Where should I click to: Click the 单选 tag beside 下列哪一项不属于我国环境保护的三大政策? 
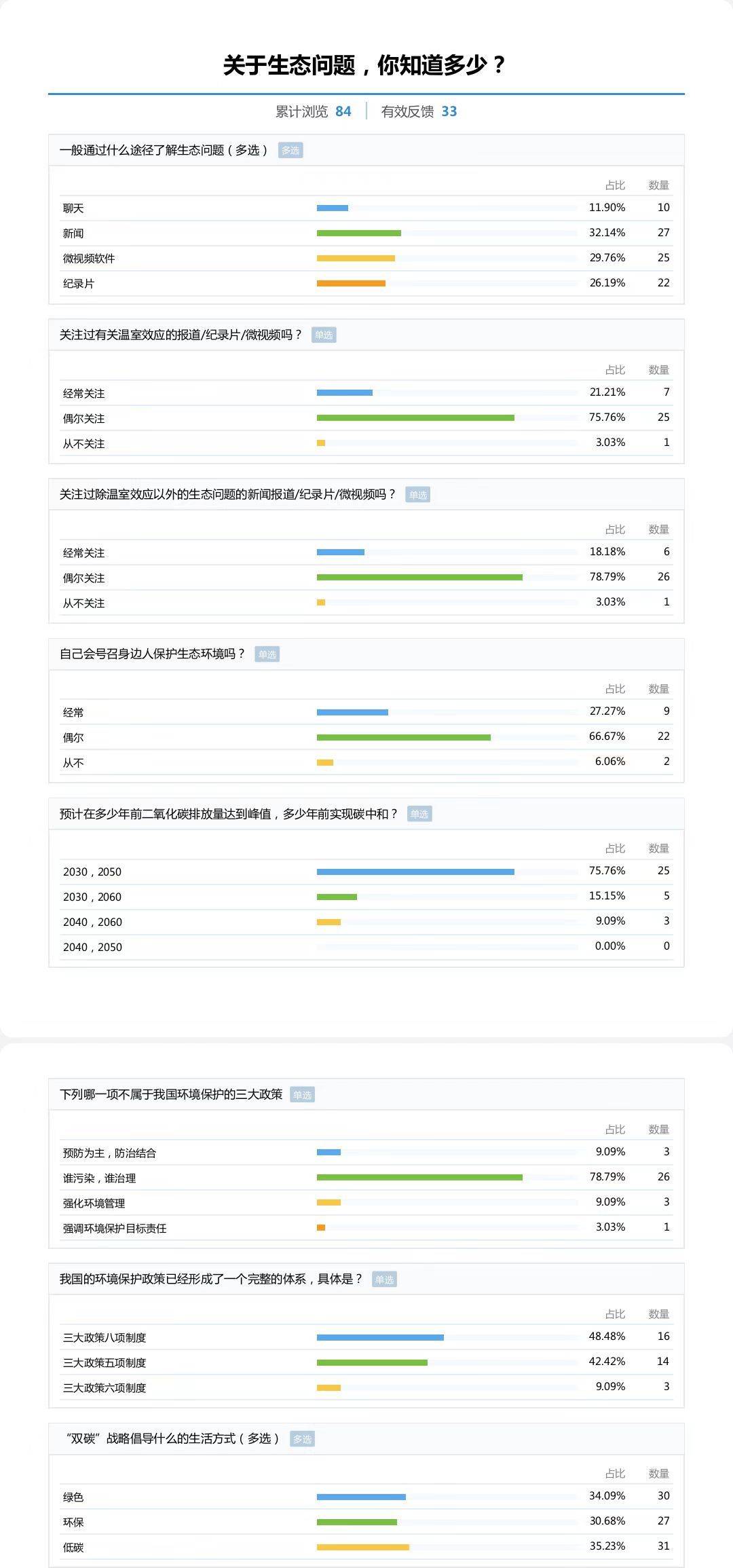302,1095
